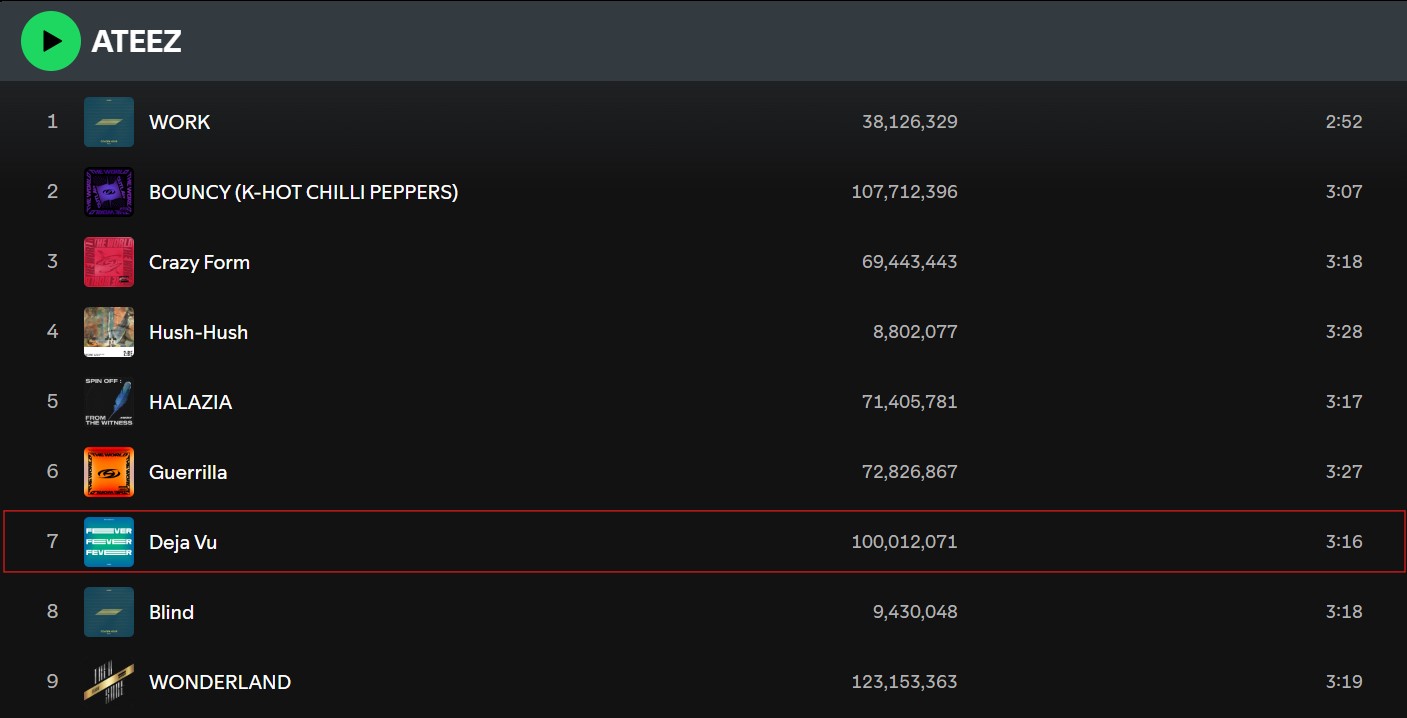The height and width of the screenshot is (718, 1407).
Task: Select the 9,430,048 plays figure
Action: coord(915,612)
